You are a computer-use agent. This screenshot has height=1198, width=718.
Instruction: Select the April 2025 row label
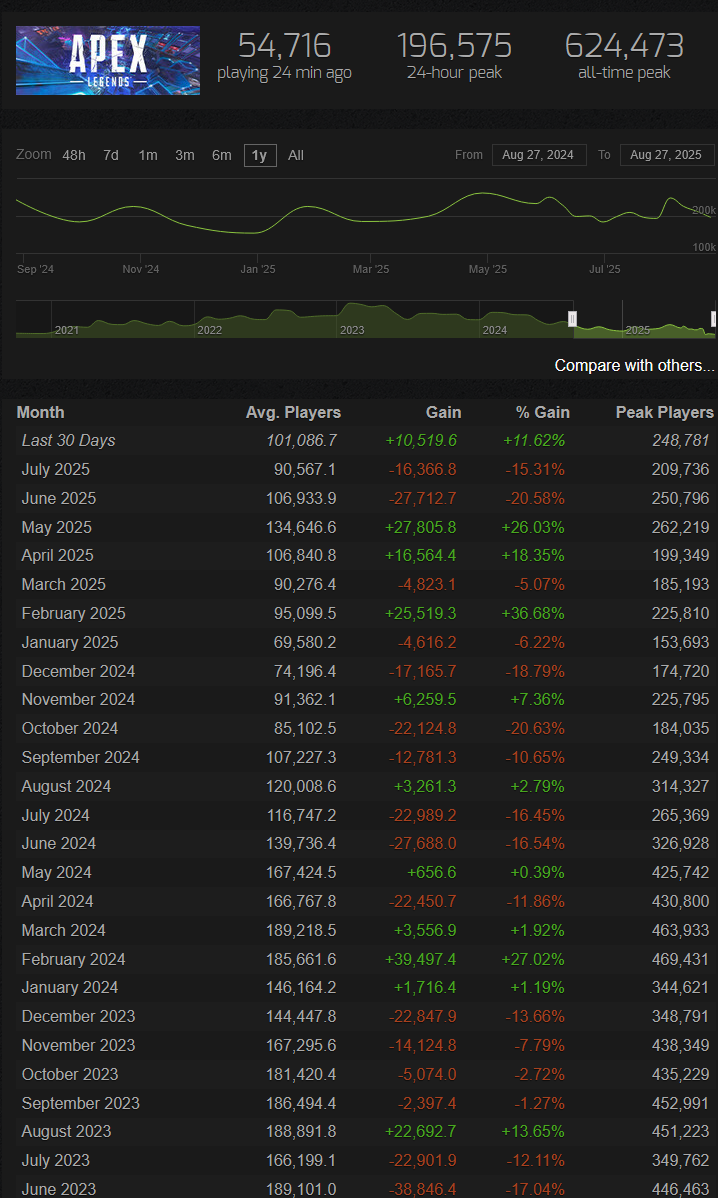tap(58, 555)
